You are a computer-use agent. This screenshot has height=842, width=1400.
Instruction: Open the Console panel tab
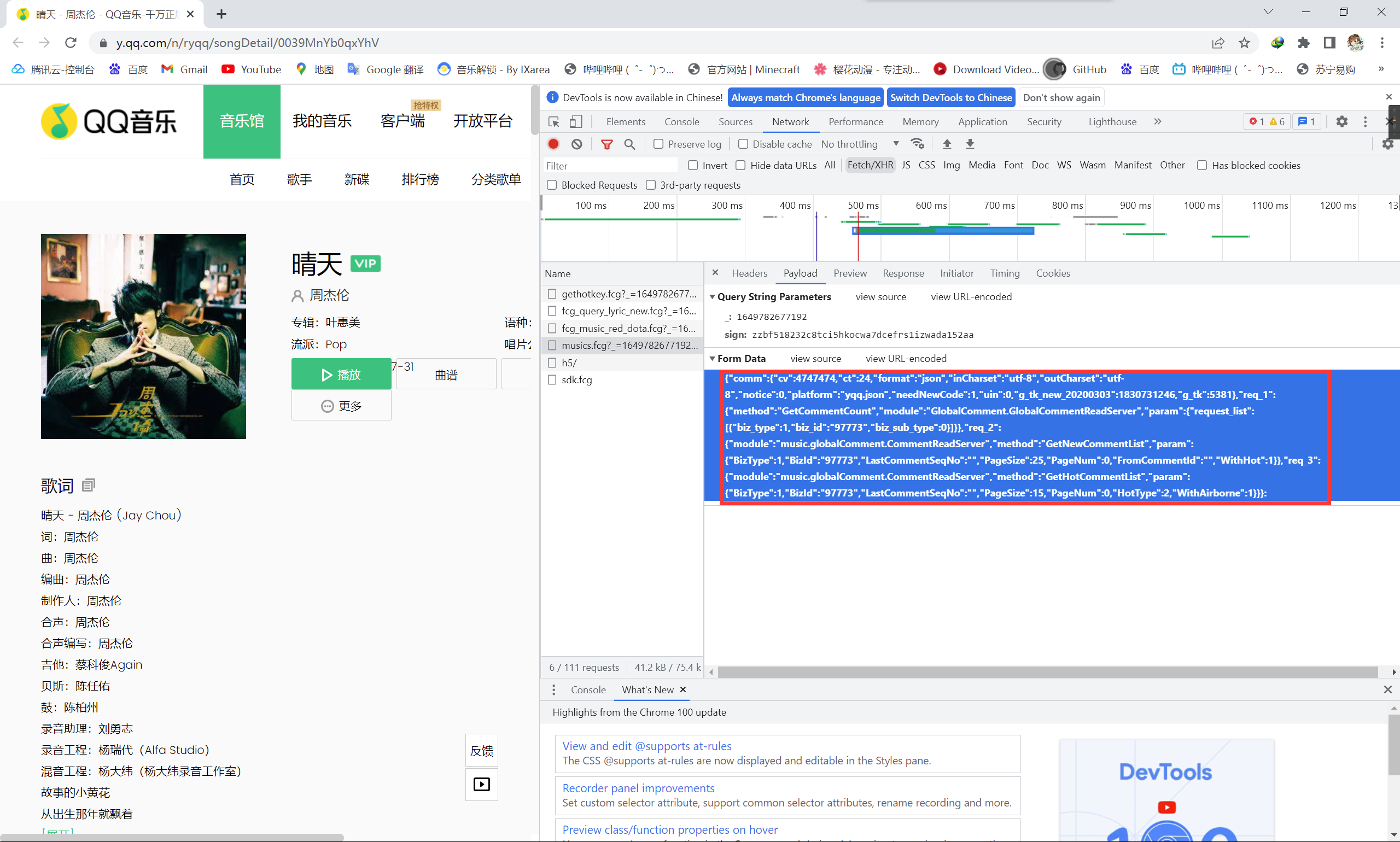(x=681, y=121)
